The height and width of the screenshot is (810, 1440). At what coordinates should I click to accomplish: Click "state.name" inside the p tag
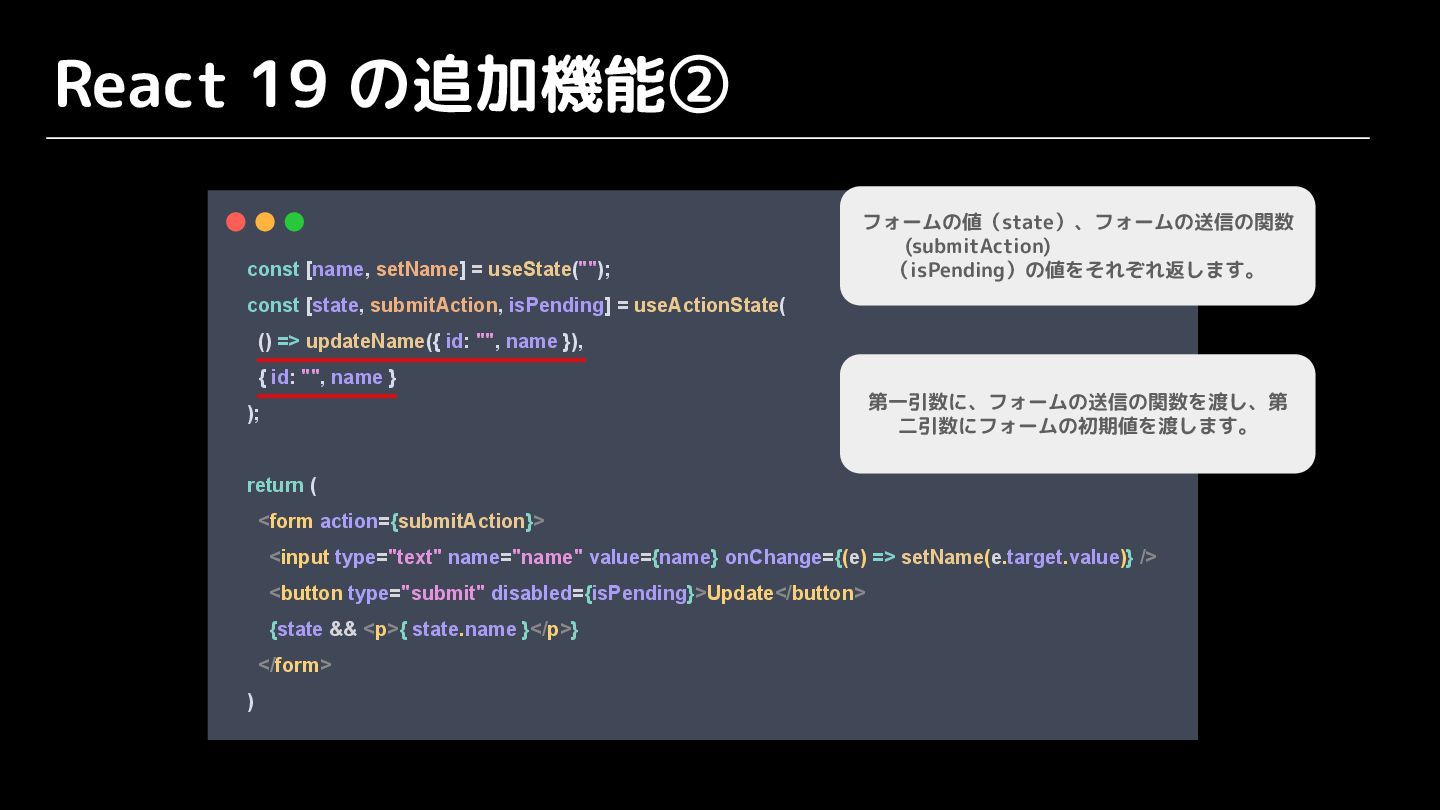coord(464,629)
